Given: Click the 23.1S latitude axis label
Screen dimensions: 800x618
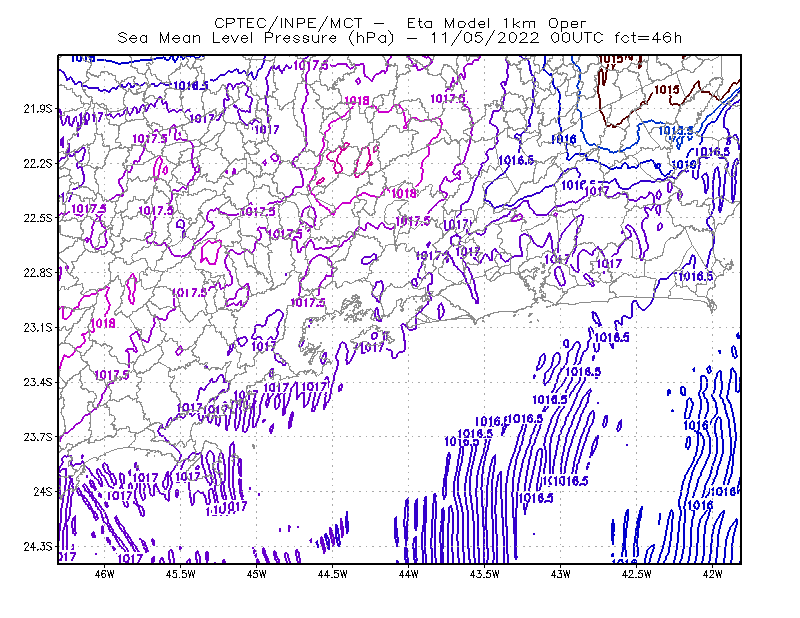Looking at the screenshot, I should 38,328.
